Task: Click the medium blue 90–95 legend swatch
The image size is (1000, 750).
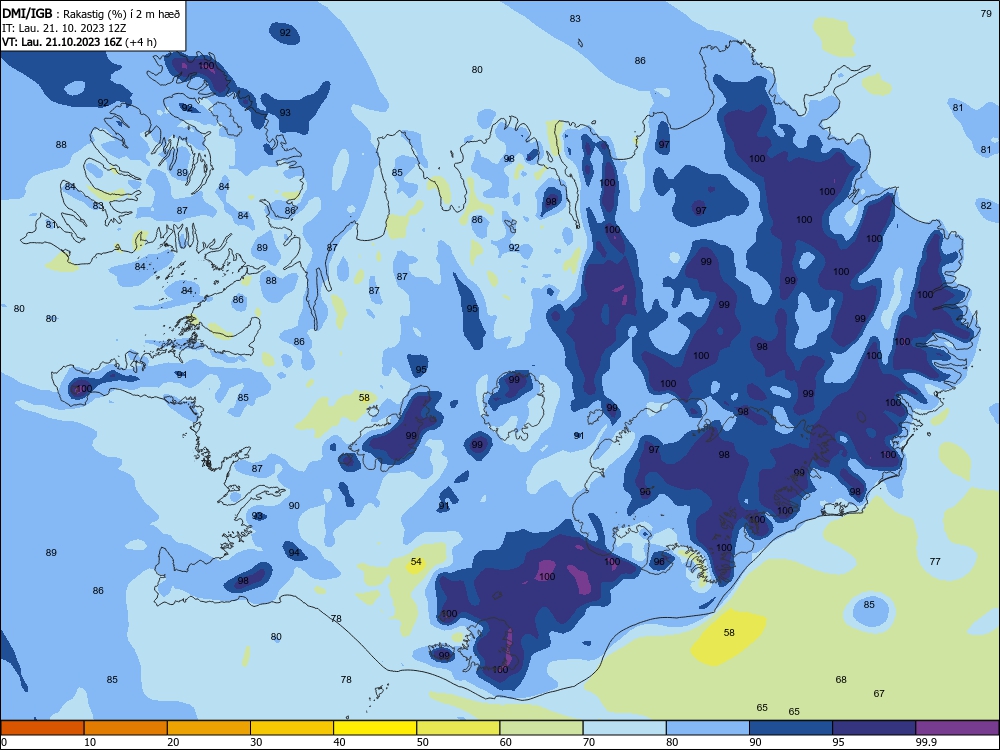Action: (x=791, y=728)
